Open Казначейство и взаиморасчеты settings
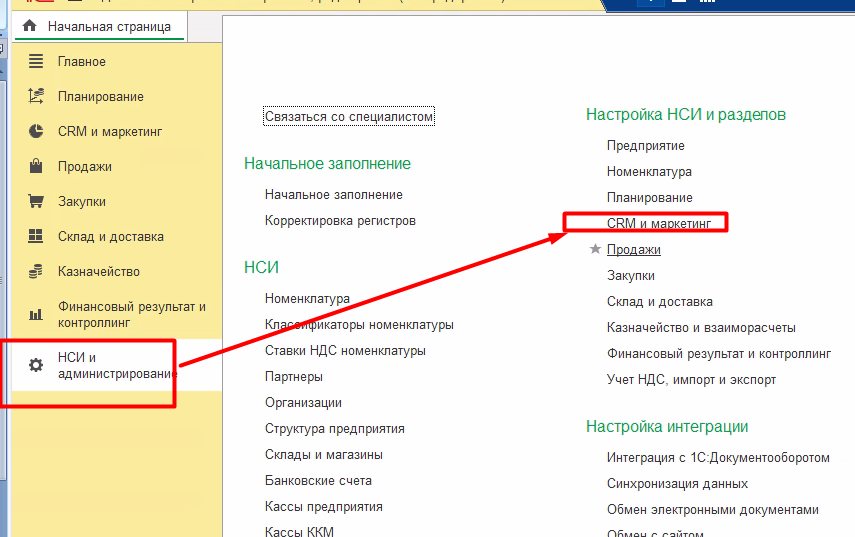The height and width of the screenshot is (537, 855). click(701, 327)
